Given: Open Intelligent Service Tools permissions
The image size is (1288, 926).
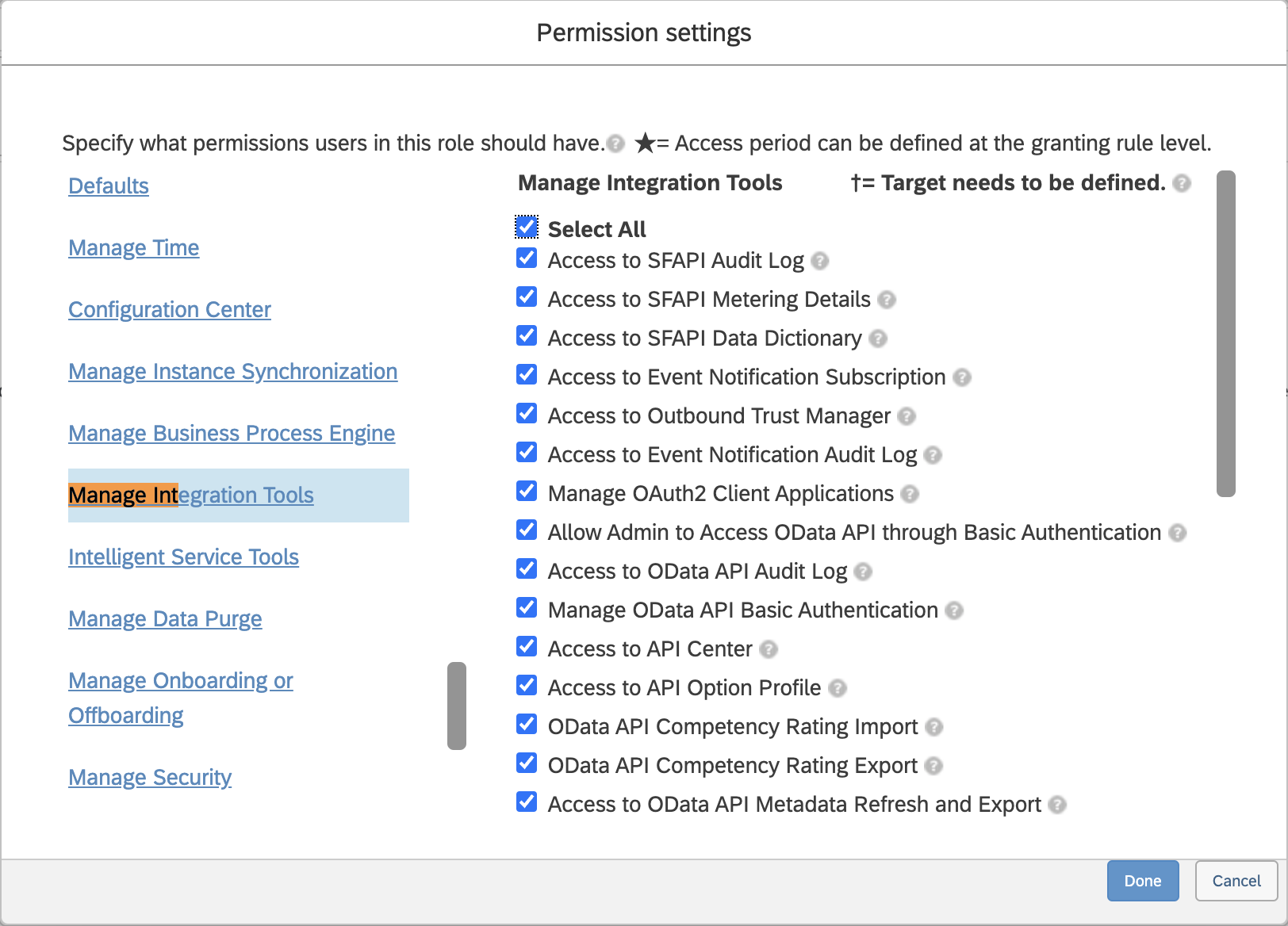Looking at the screenshot, I should [183, 557].
